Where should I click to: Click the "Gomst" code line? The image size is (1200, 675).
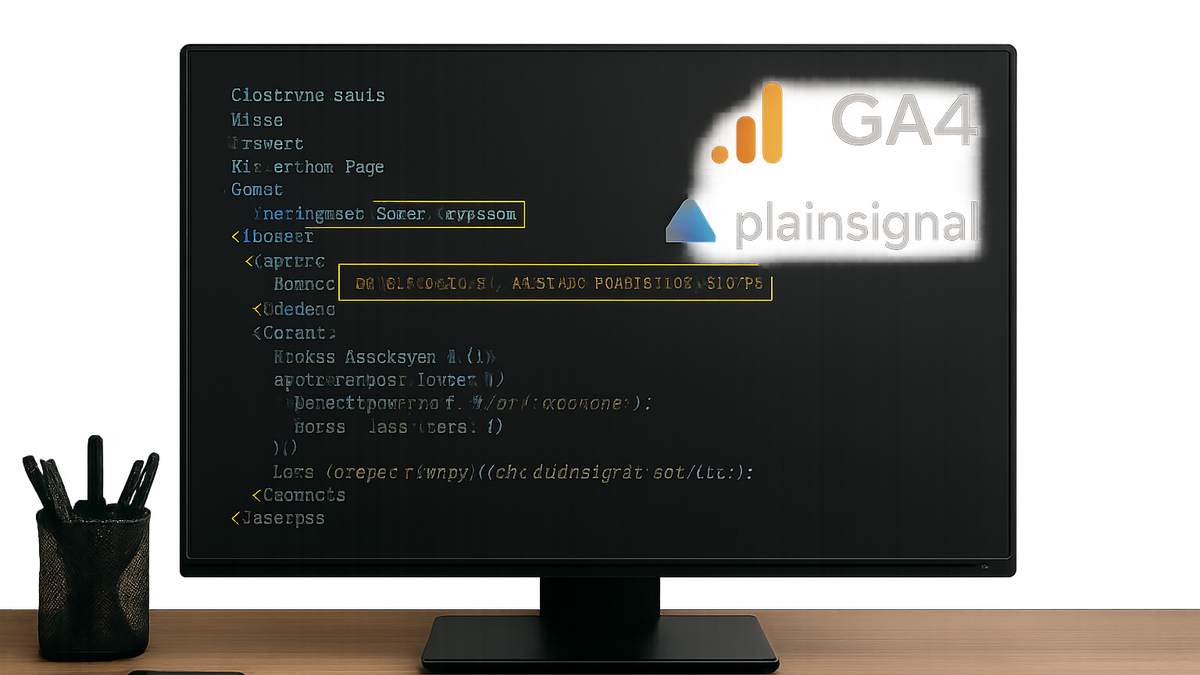point(257,190)
